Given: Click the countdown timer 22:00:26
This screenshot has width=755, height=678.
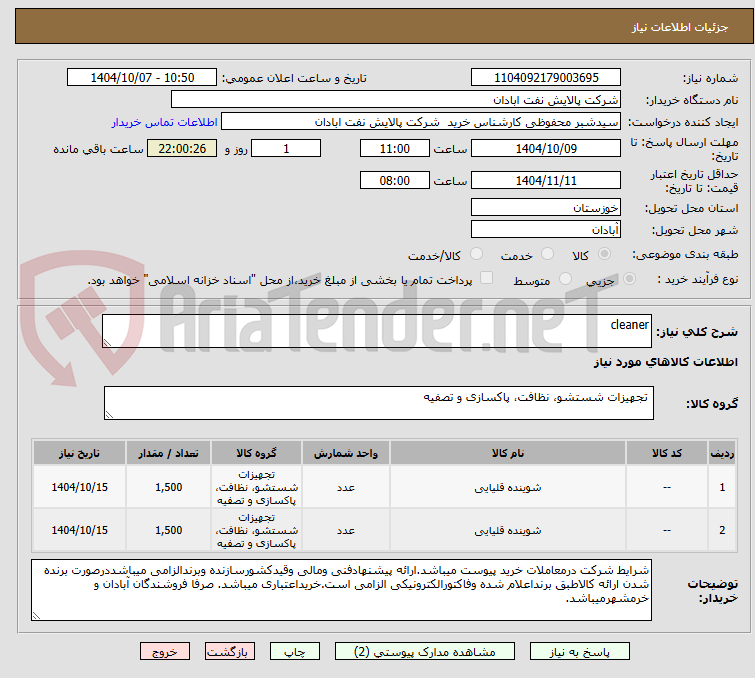Looking at the screenshot, I should (182, 148).
